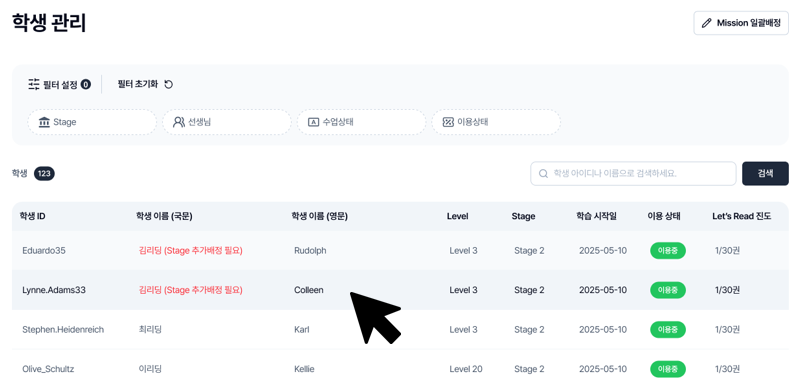The image size is (800, 387).
Task: Click the Stage filter building icon
Action: pos(44,122)
